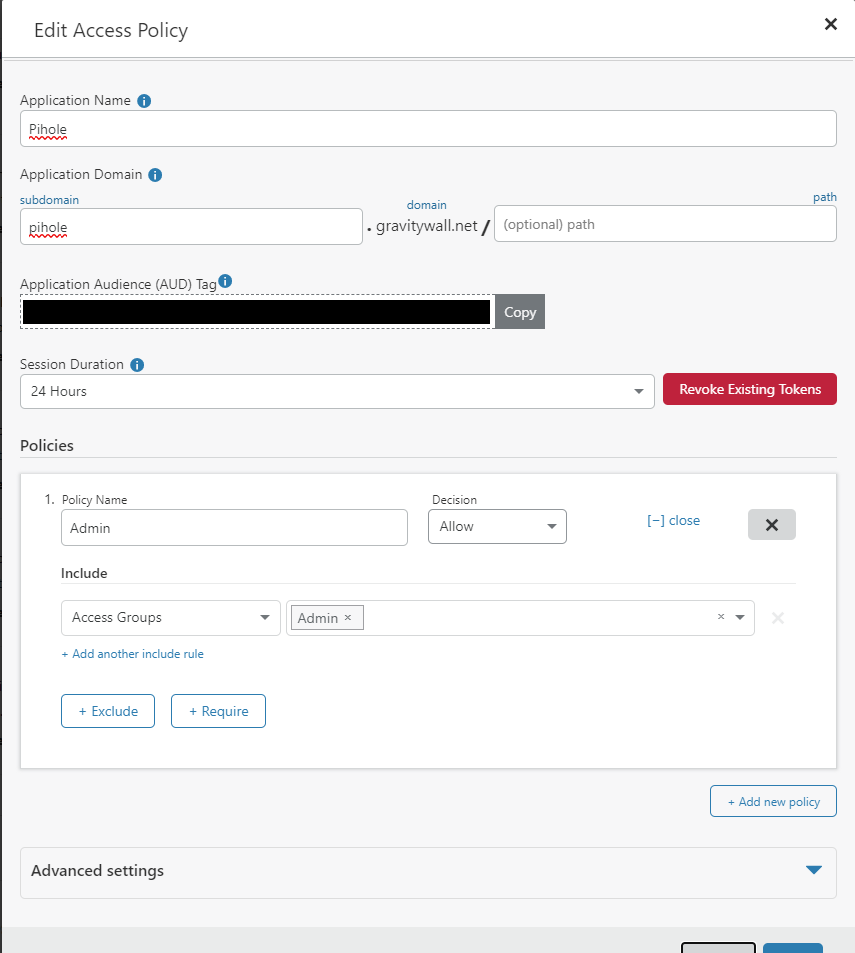The height and width of the screenshot is (953, 855).
Task: Copy the Application Audience tag
Action: coord(519,311)
